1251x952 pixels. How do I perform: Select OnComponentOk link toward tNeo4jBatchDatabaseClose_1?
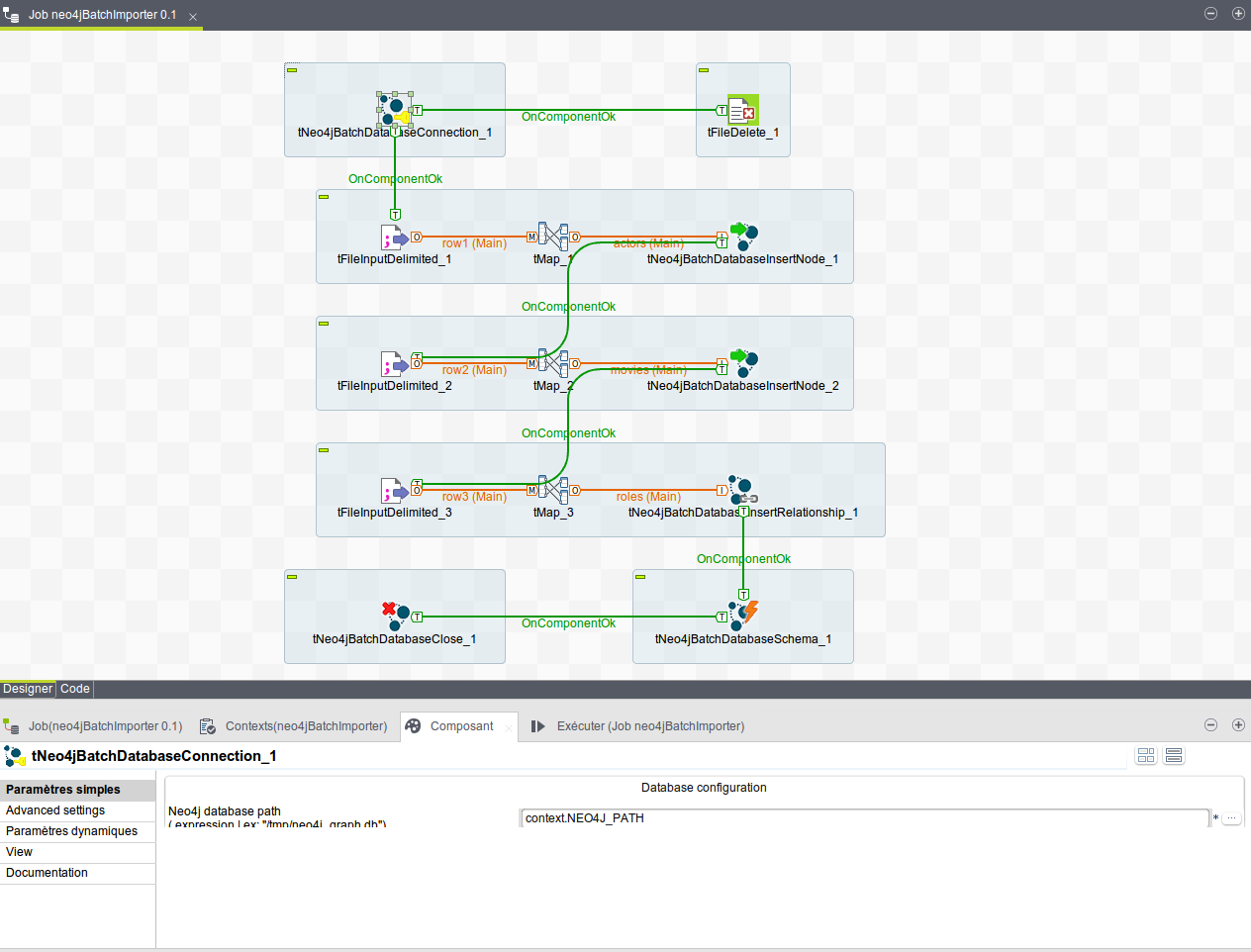click(x=568, y=623)
